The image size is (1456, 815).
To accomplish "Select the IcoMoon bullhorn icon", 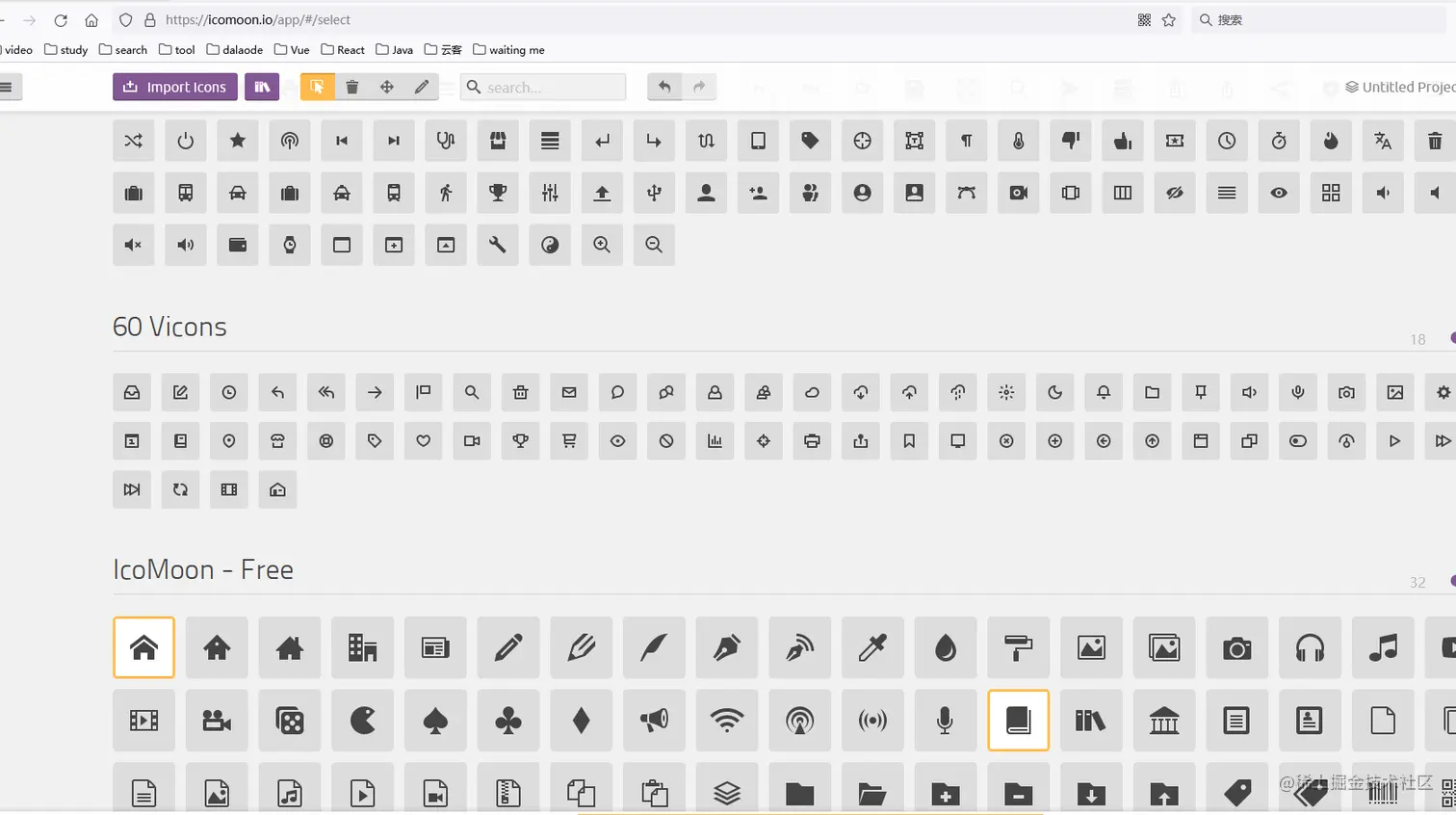I will [x=654, y=720].
